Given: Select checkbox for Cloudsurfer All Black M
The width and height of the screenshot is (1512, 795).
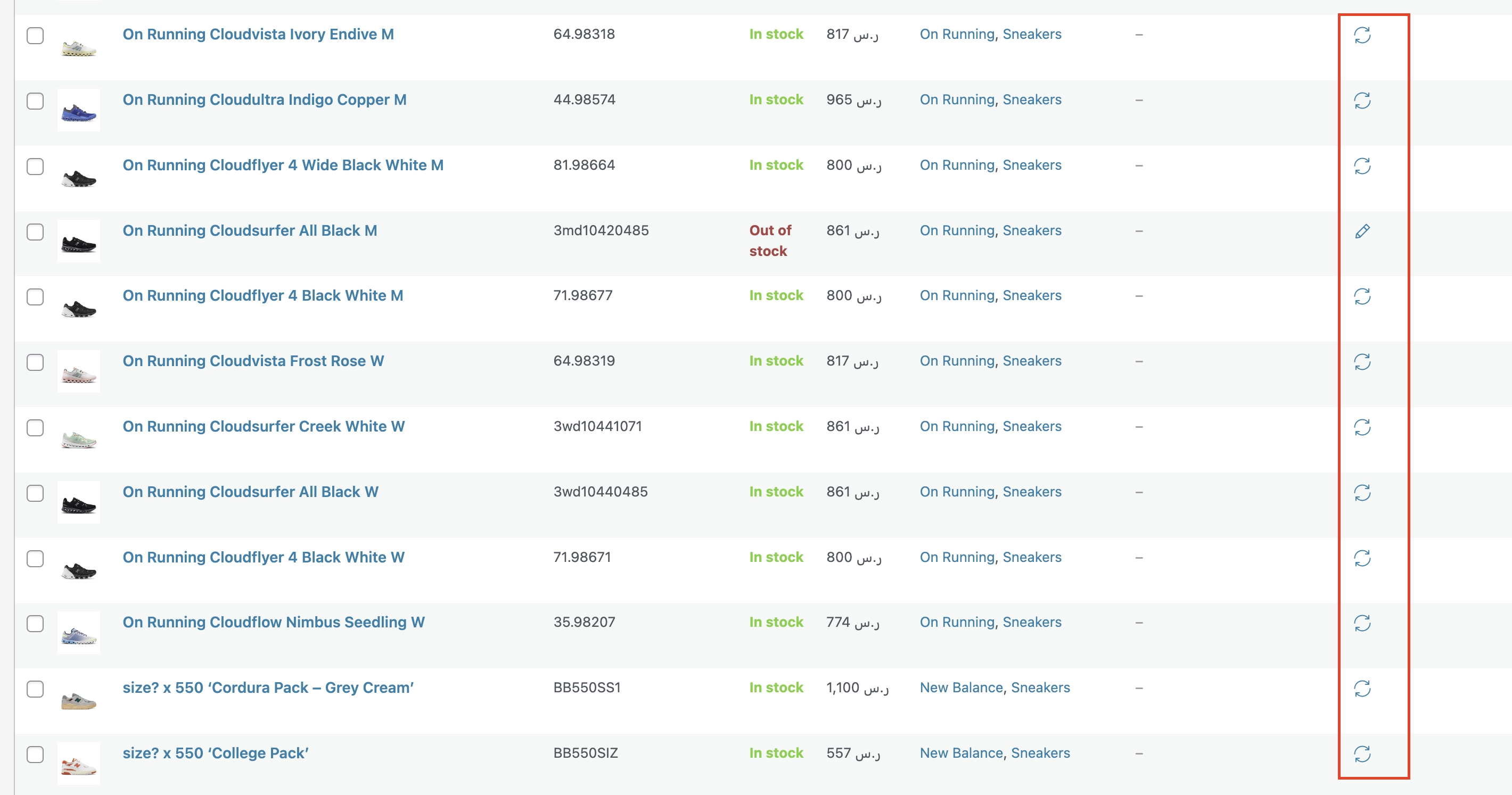Looking at the screenshot, I should [x=35, y=232].
